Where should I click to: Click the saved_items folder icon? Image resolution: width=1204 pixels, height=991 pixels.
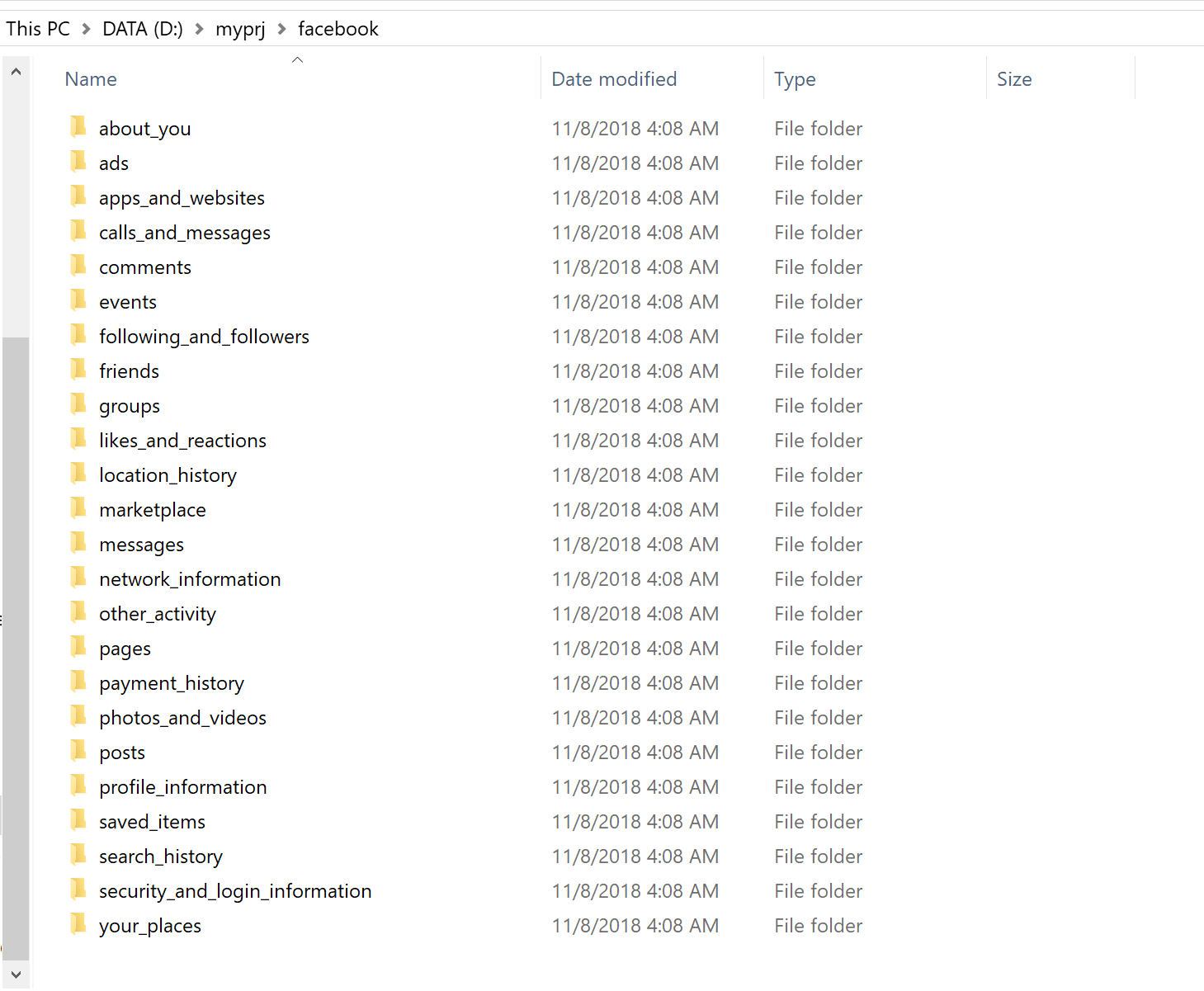pos(78,819)
